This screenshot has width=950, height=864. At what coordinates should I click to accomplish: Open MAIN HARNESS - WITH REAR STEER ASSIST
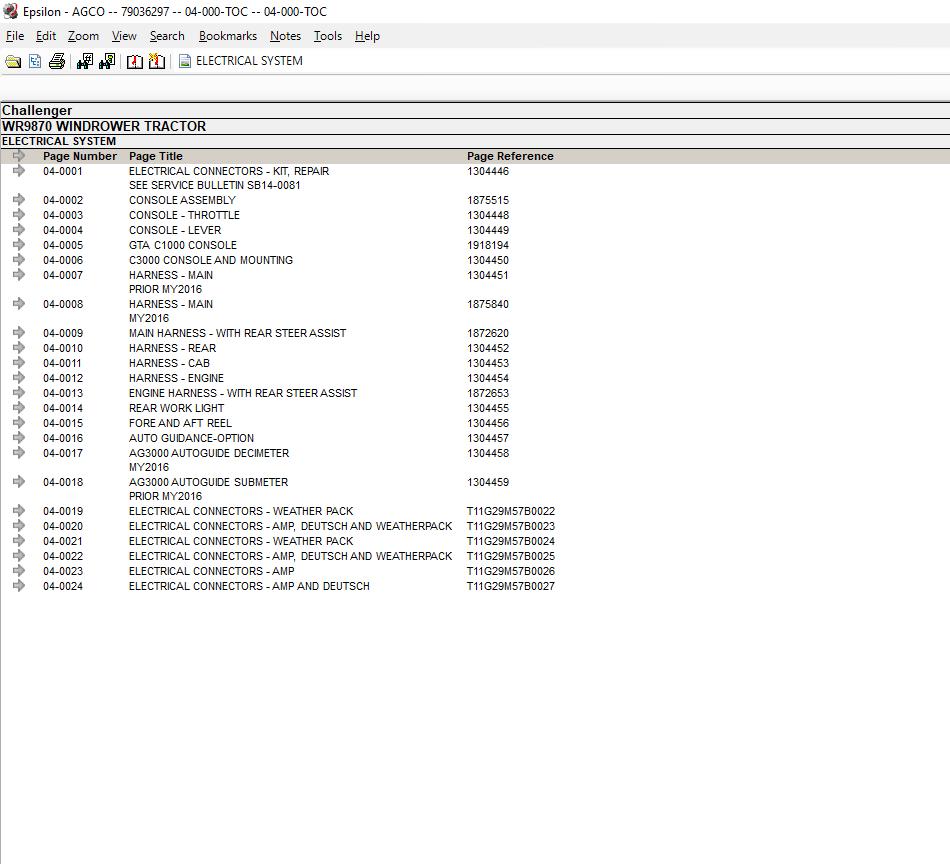coord(238,333)
